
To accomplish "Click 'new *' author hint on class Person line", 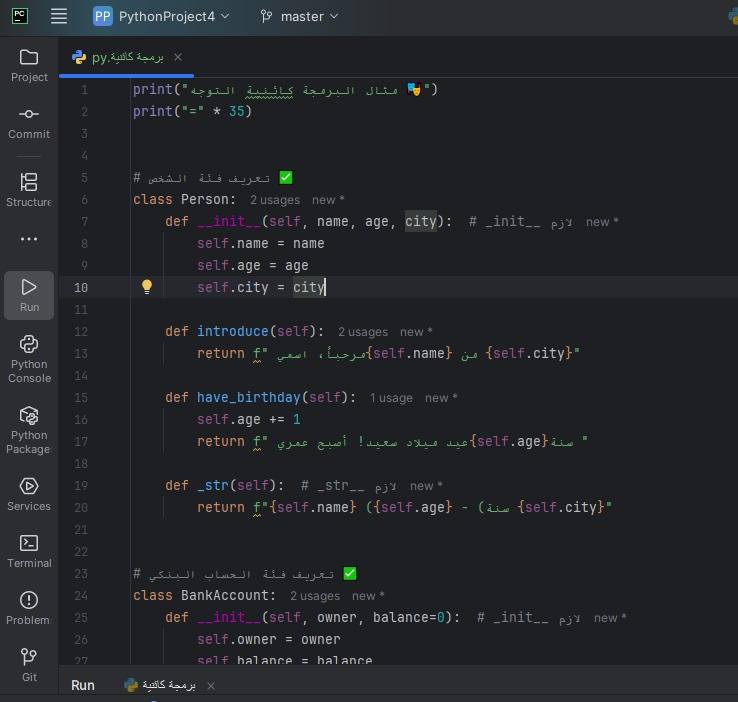I will (328, 200).
